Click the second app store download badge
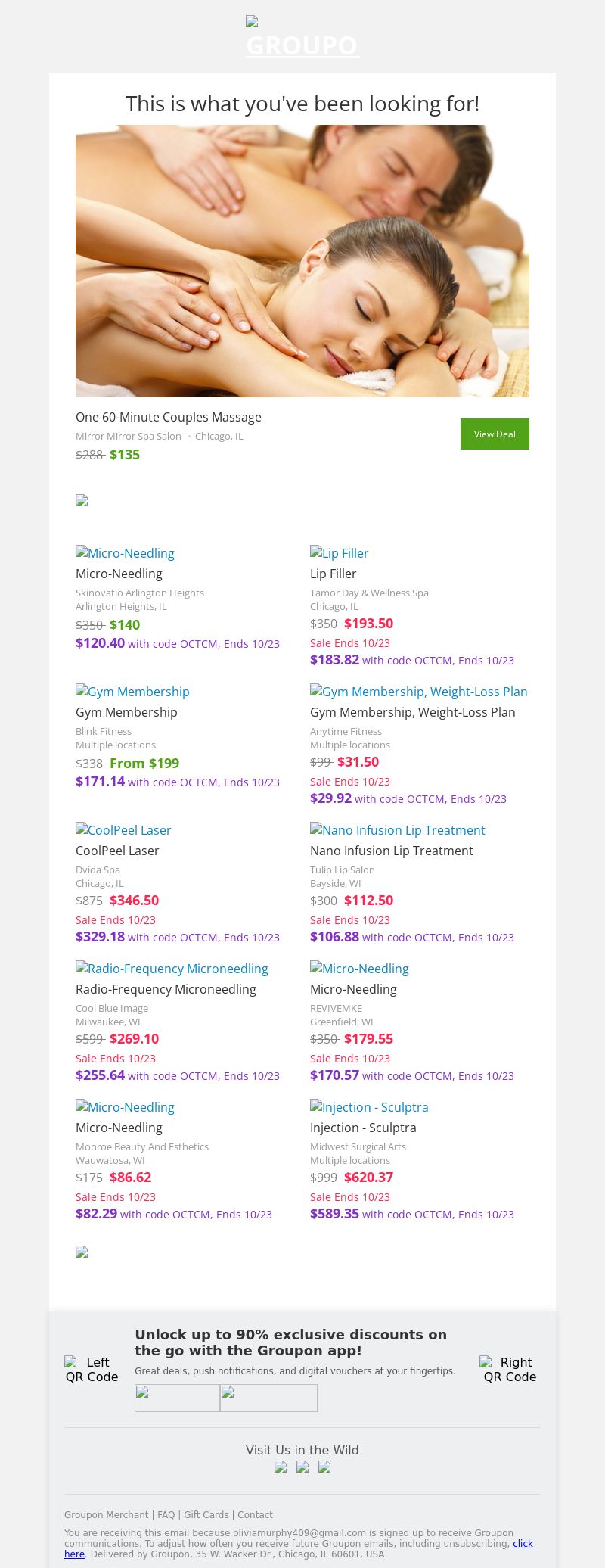The image size is (605, 1568). (268, 1398)
